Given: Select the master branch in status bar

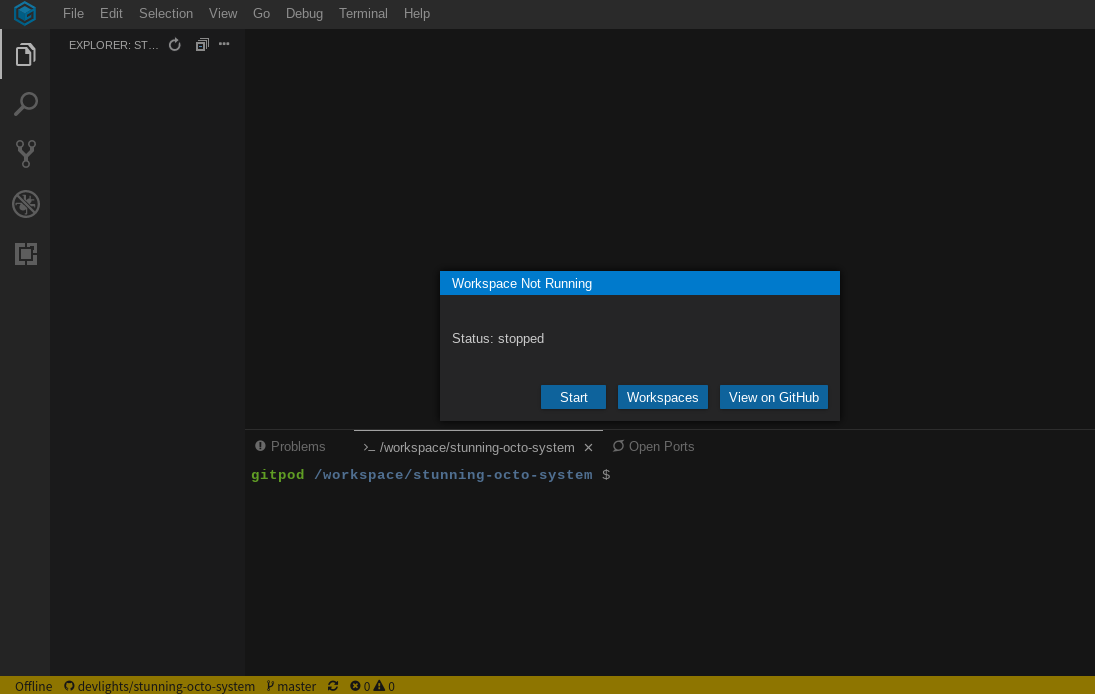Looking at the screenshot, I should [x=291, y=686].
